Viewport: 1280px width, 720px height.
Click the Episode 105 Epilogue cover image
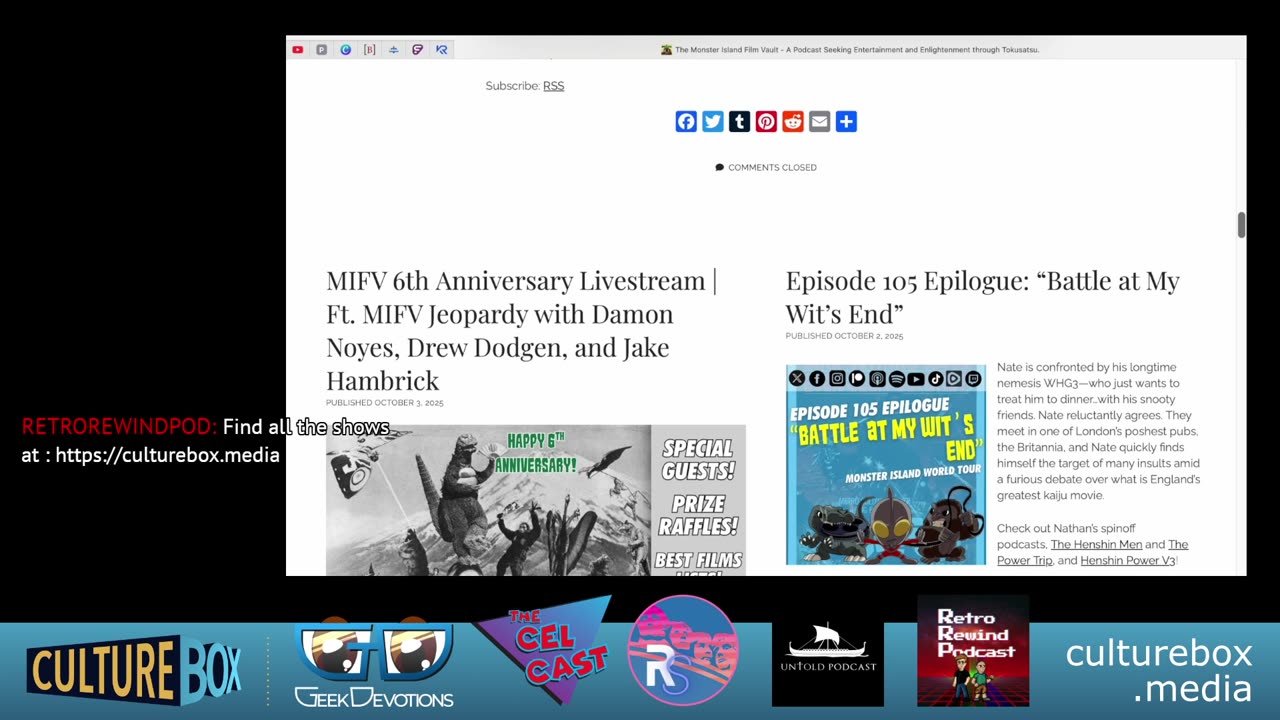tap(886, 464)
